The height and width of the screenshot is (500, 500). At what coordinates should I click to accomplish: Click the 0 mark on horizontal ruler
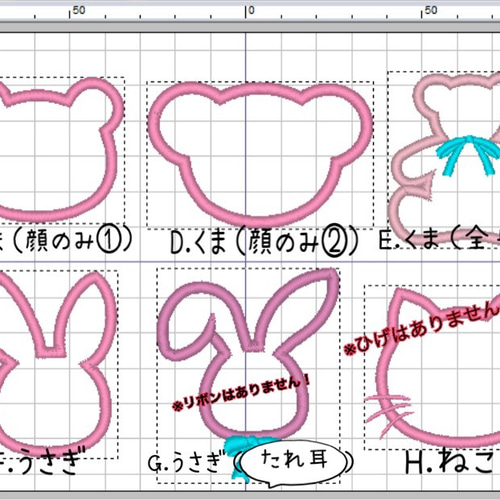(251, 10)
